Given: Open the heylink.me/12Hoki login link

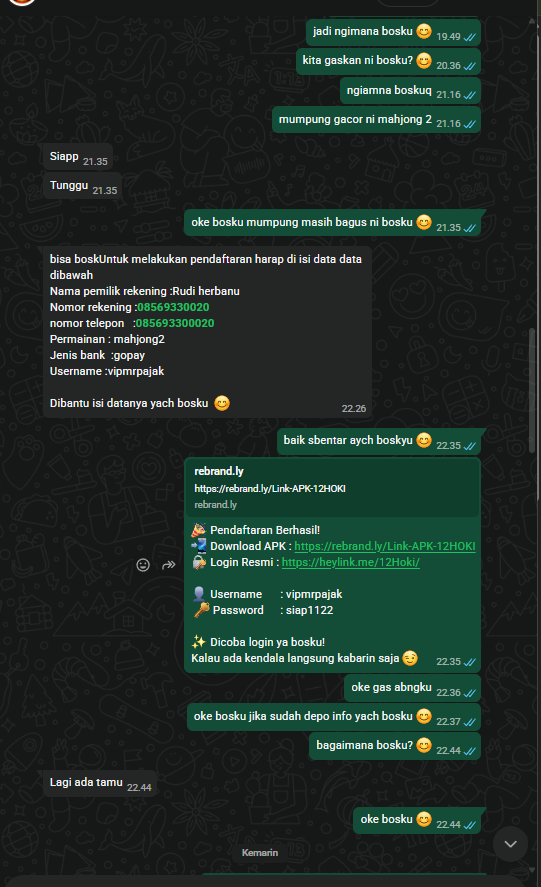Looking at the screenshot, I should click(351, 562).
